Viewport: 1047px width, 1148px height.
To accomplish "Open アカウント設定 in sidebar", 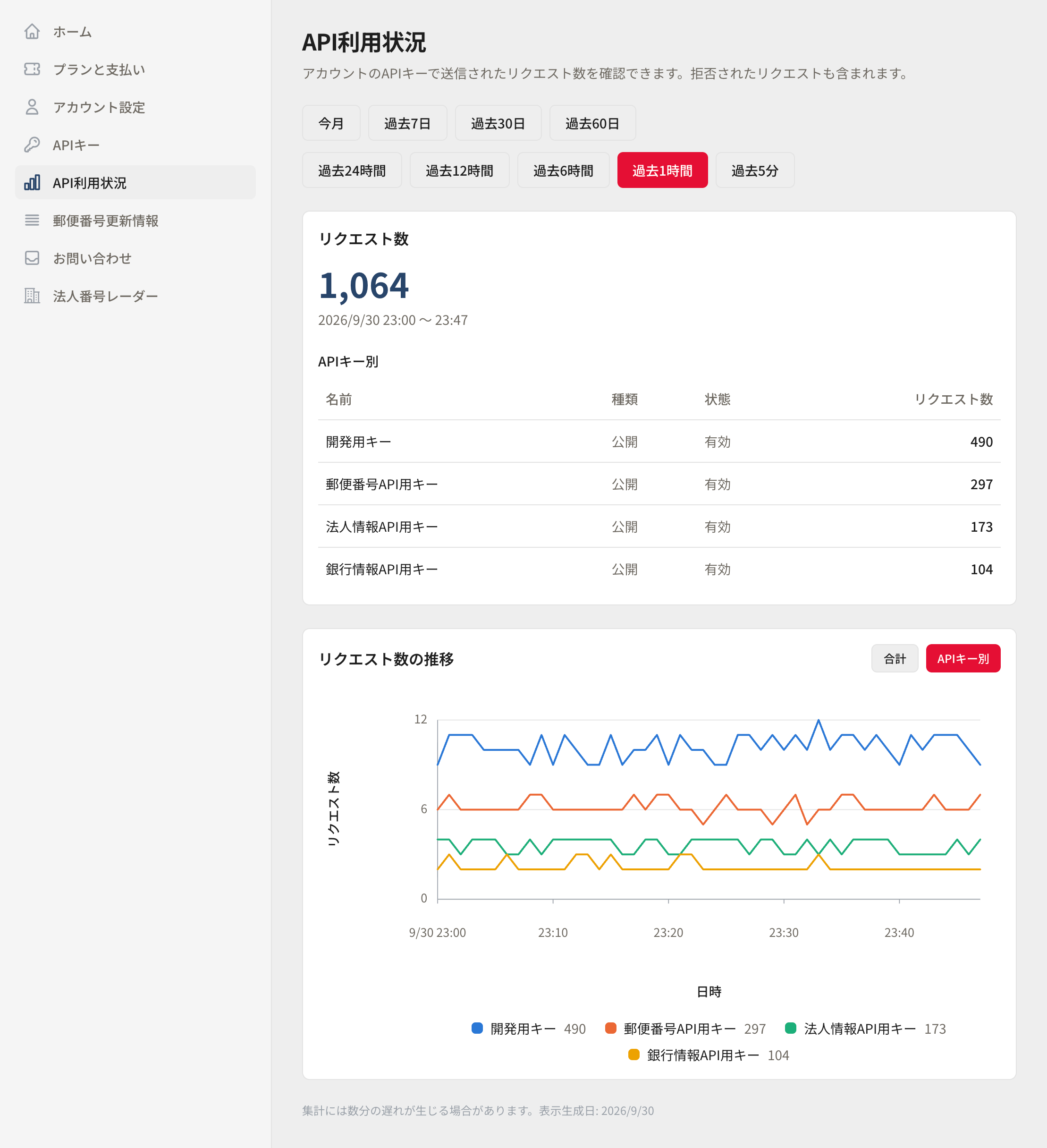I will [x=135, y=107].
